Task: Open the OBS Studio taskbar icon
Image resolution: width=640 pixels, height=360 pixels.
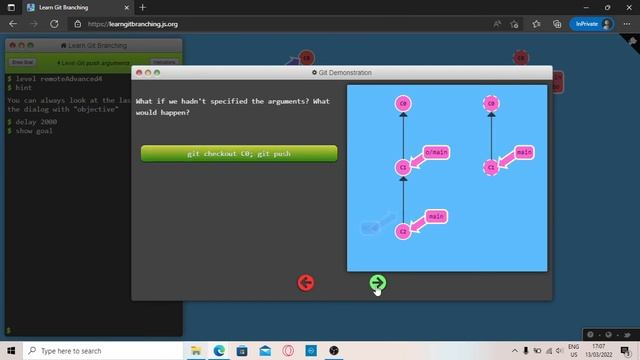Action: [334, 351]
